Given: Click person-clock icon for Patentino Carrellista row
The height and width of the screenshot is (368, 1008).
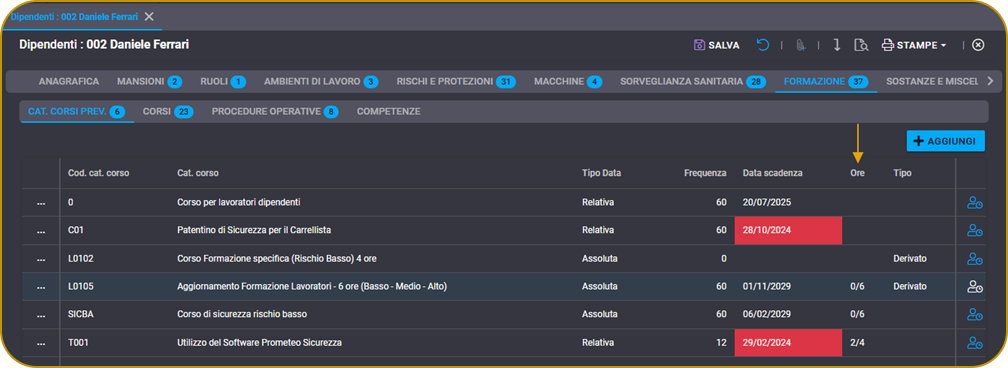Looking at the screenshot, I should click(x=975, y=230).
